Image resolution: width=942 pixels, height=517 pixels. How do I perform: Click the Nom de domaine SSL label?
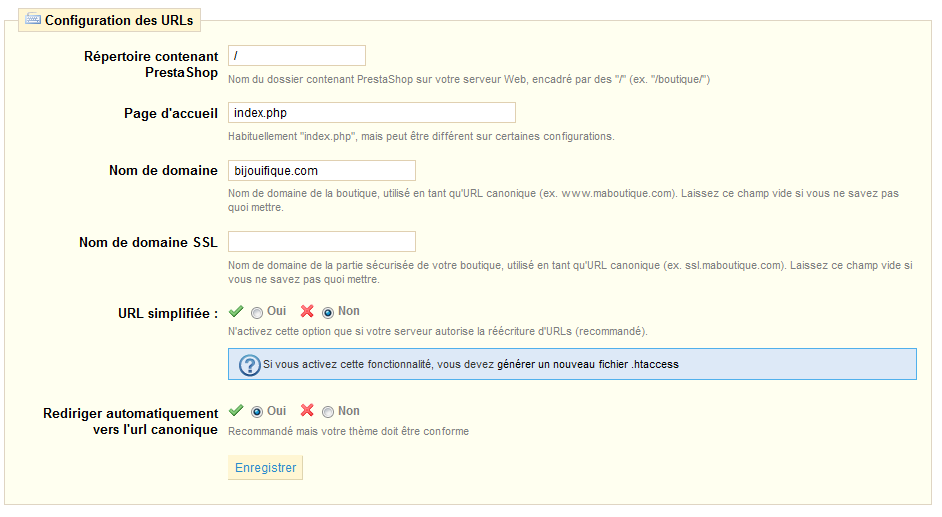coord(148,243)
